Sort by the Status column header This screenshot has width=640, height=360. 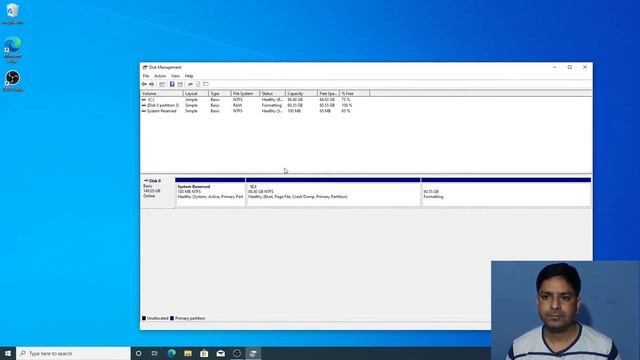point(273,93)
